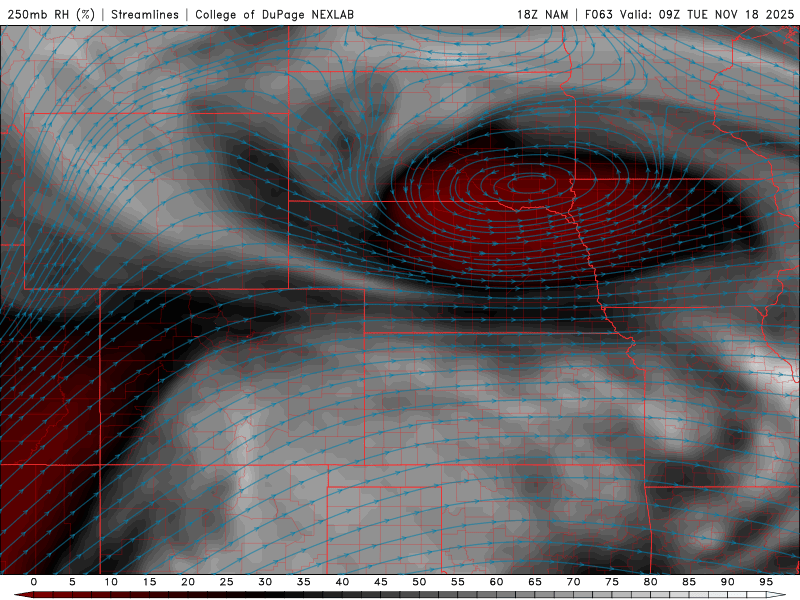800x600 pixels.
Task: Click the 55 label on the legend
Action: [458, 582]
